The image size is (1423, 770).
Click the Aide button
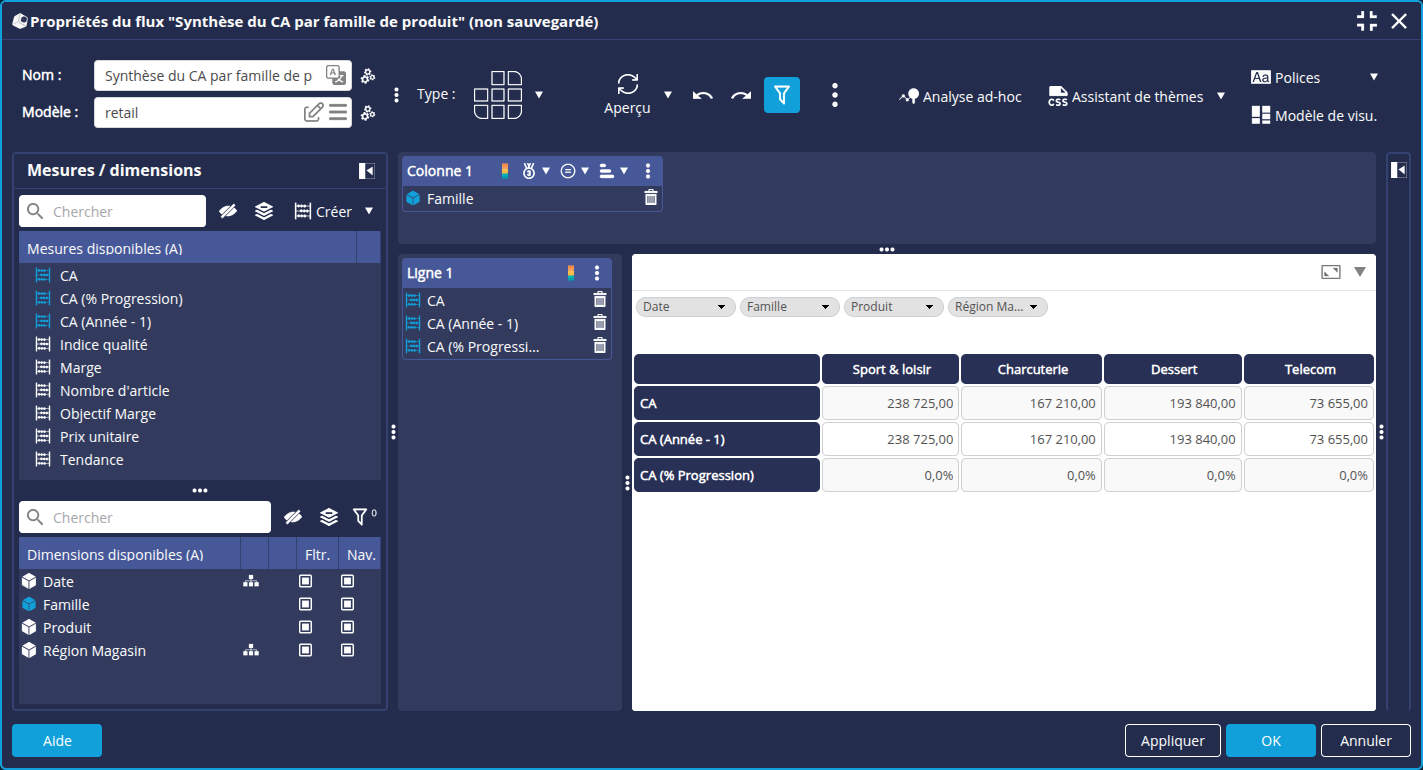click(x=57, y=741)
